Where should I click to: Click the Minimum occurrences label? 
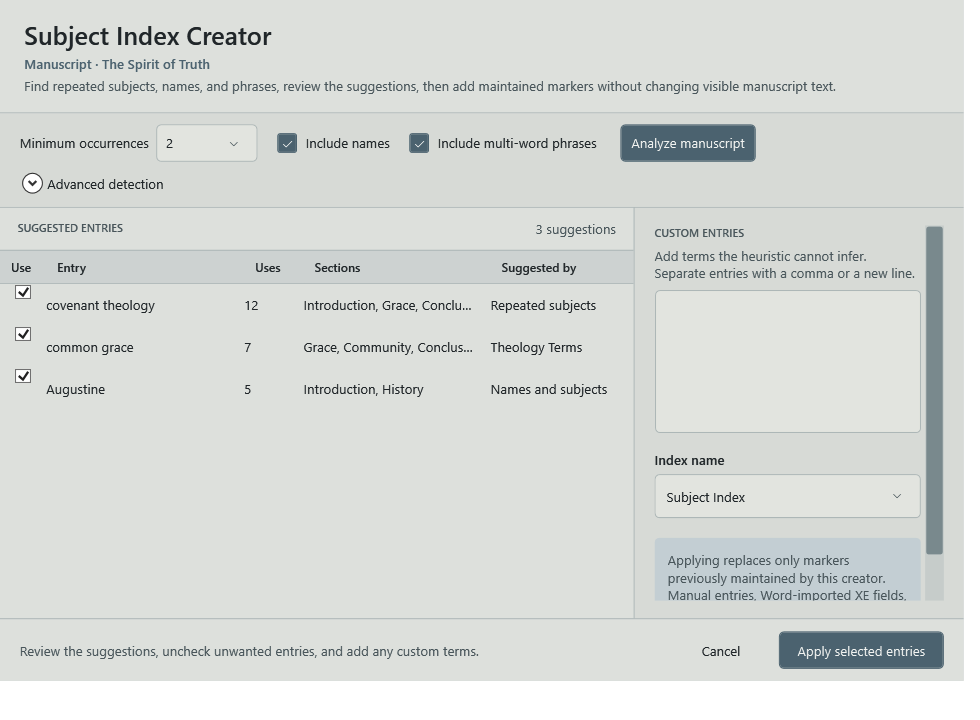coord(84,143)
